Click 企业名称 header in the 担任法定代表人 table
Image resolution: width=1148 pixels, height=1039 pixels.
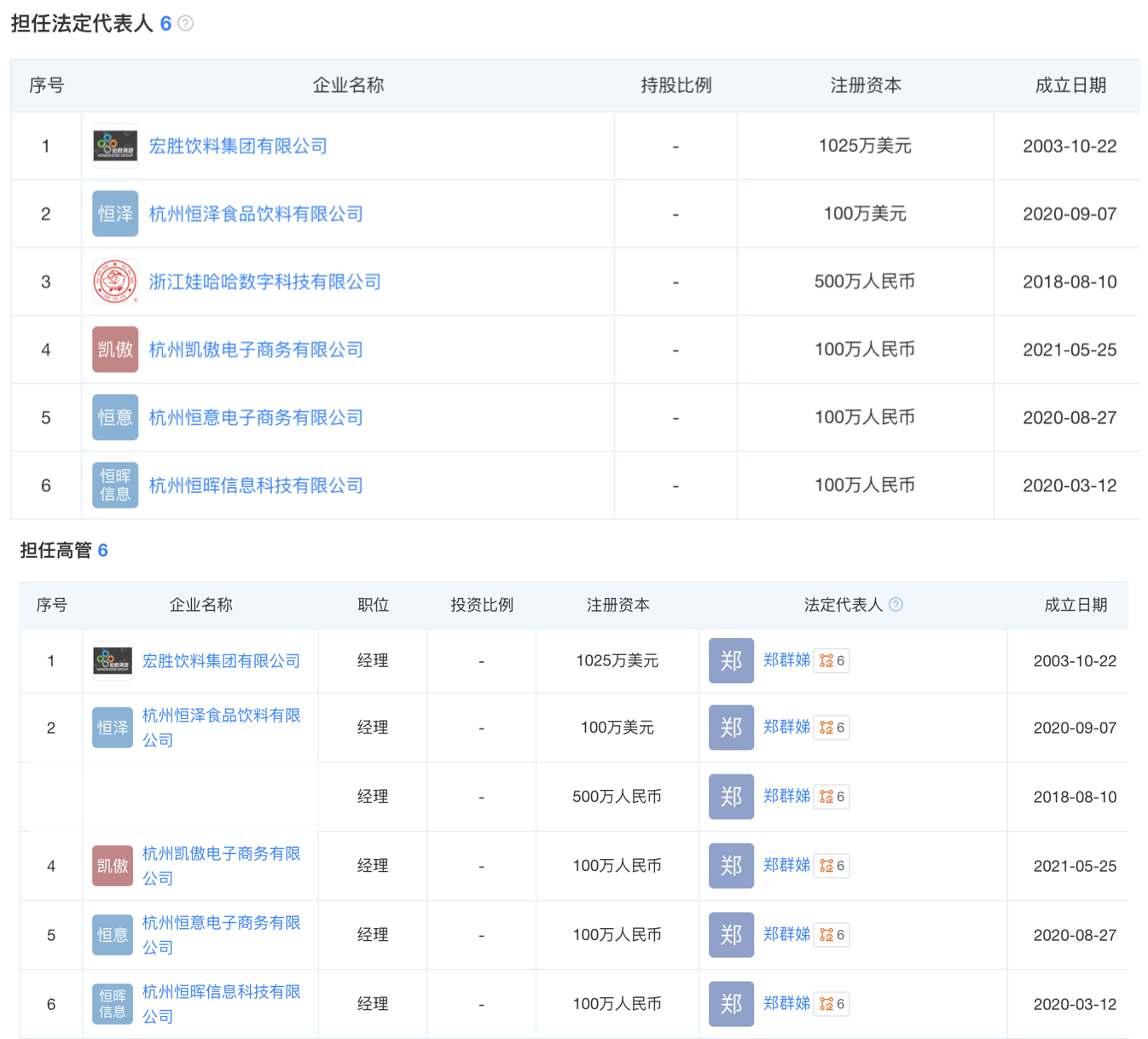click(x=348, y=85)
